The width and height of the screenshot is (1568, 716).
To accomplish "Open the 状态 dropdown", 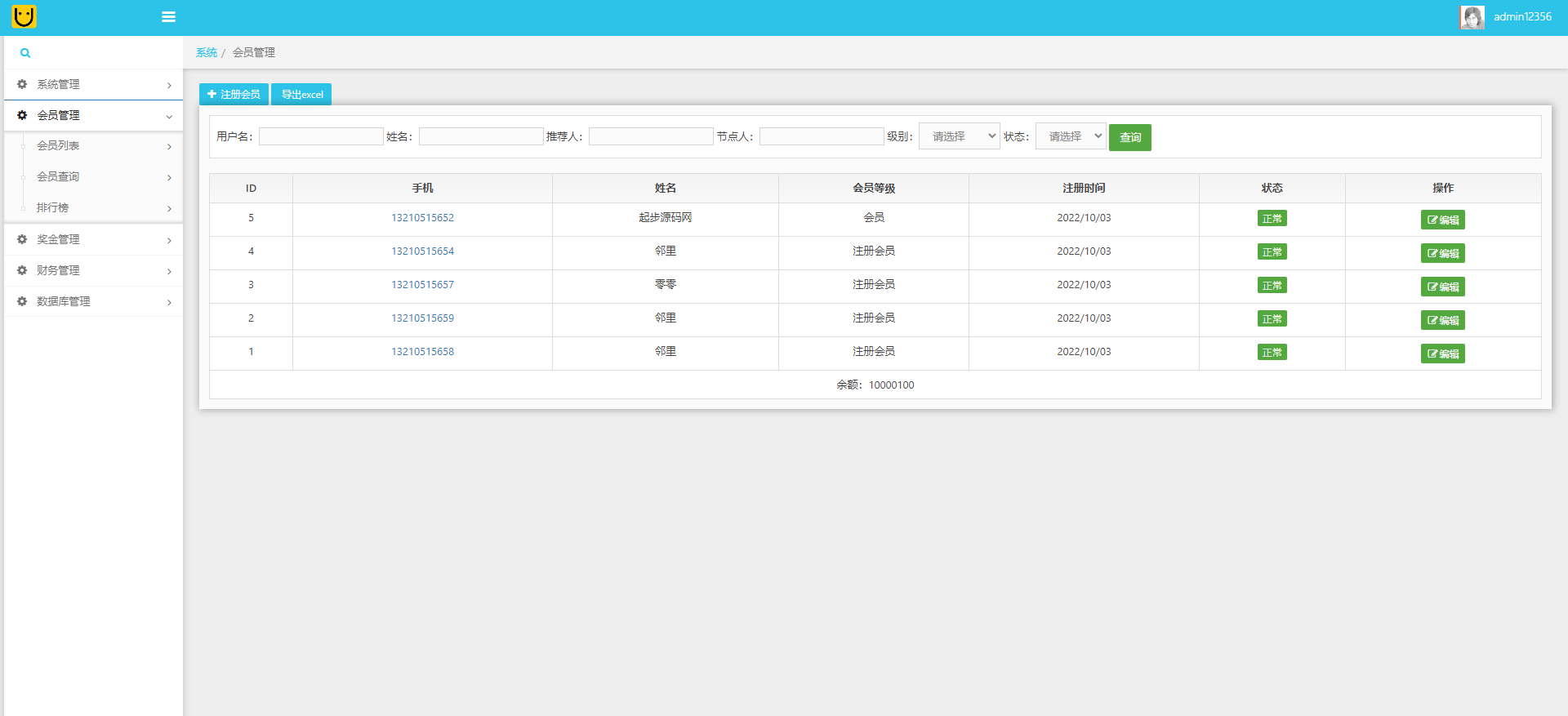I will 1071,136.
